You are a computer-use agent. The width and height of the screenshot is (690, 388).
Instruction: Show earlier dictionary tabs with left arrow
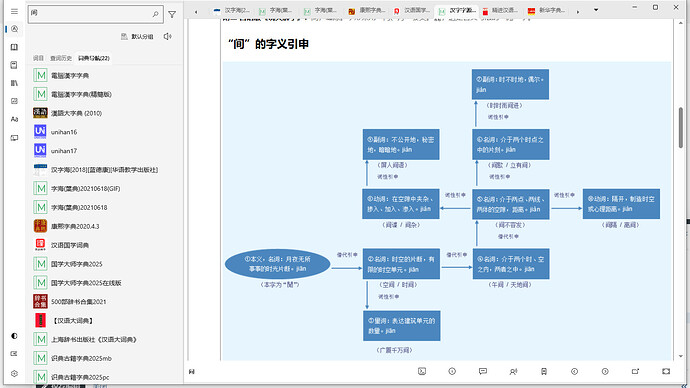(x=196, y=12)
